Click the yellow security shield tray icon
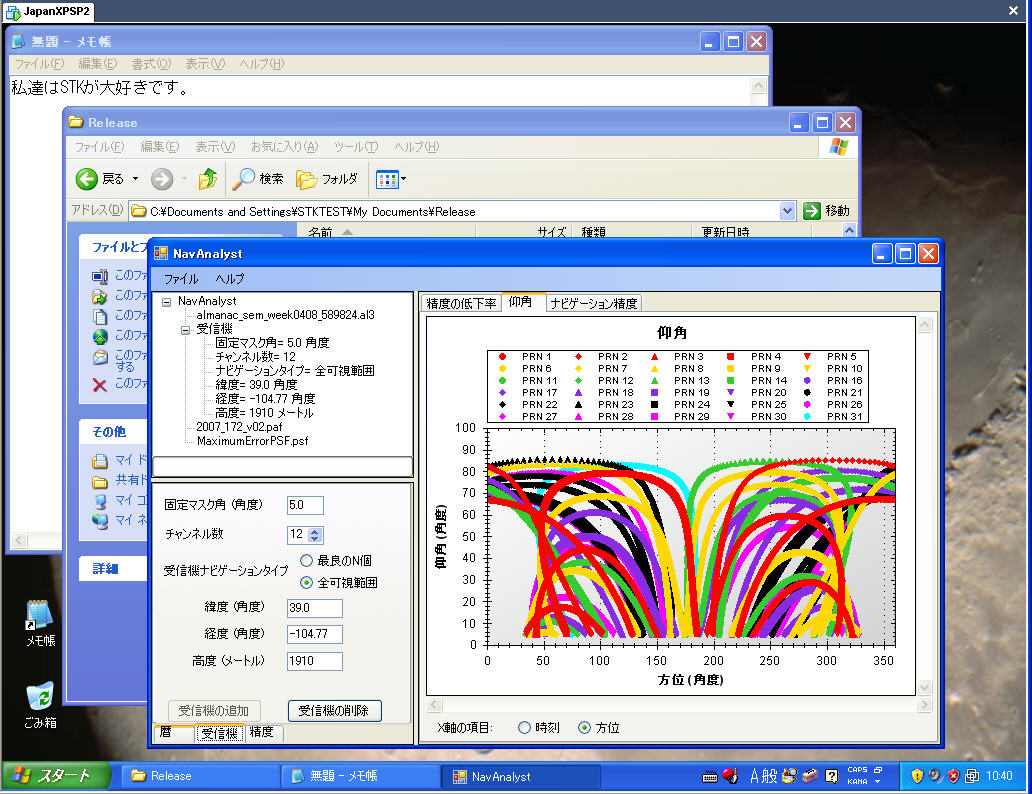Image resolution: width=1032 pixels, height=794 pixels. (917, 776)
